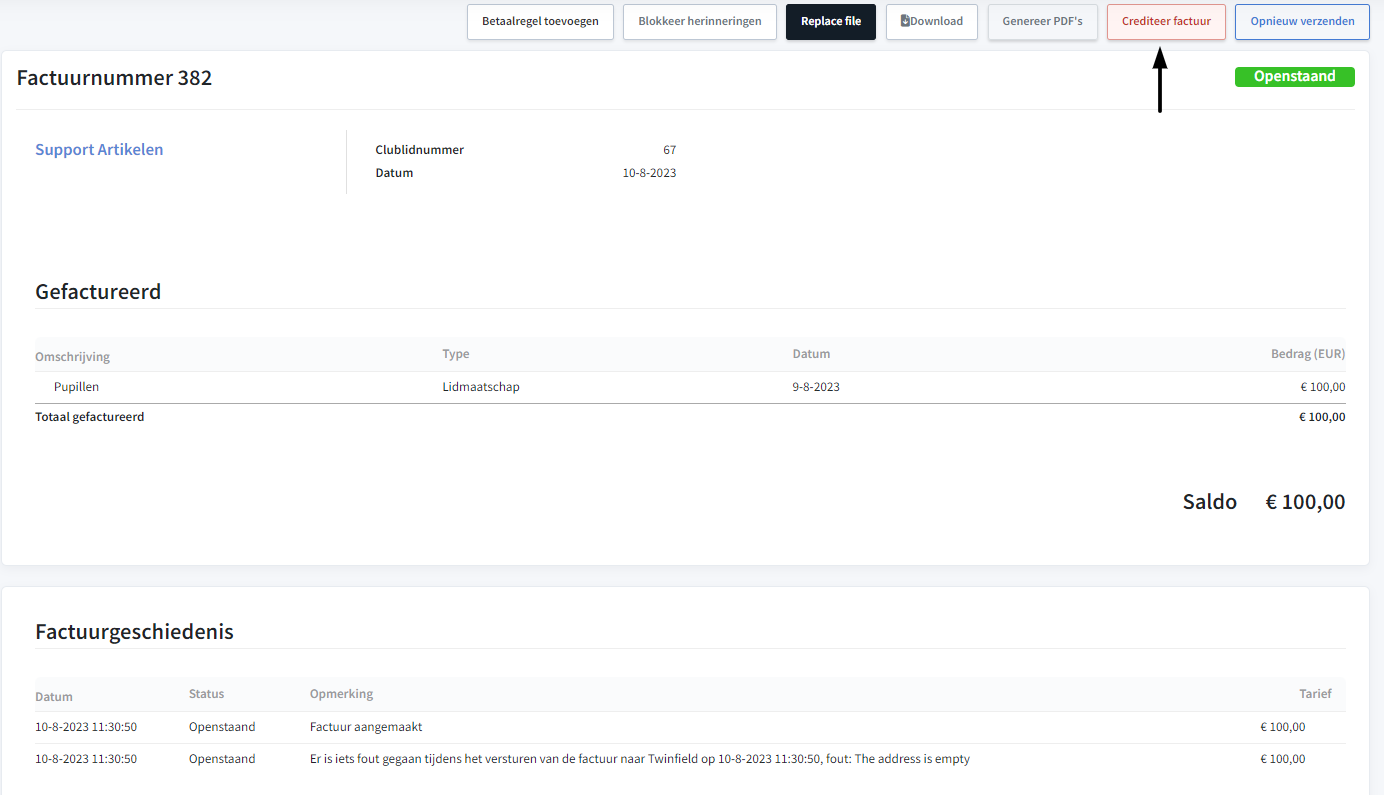This screenshot has height=795, width=1384.
Task: Click the Opmerking column header
Action: tap(341, 694)
